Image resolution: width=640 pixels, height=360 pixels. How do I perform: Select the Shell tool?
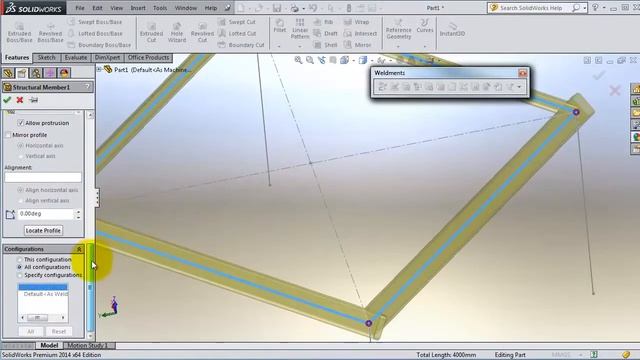(326, 45)
